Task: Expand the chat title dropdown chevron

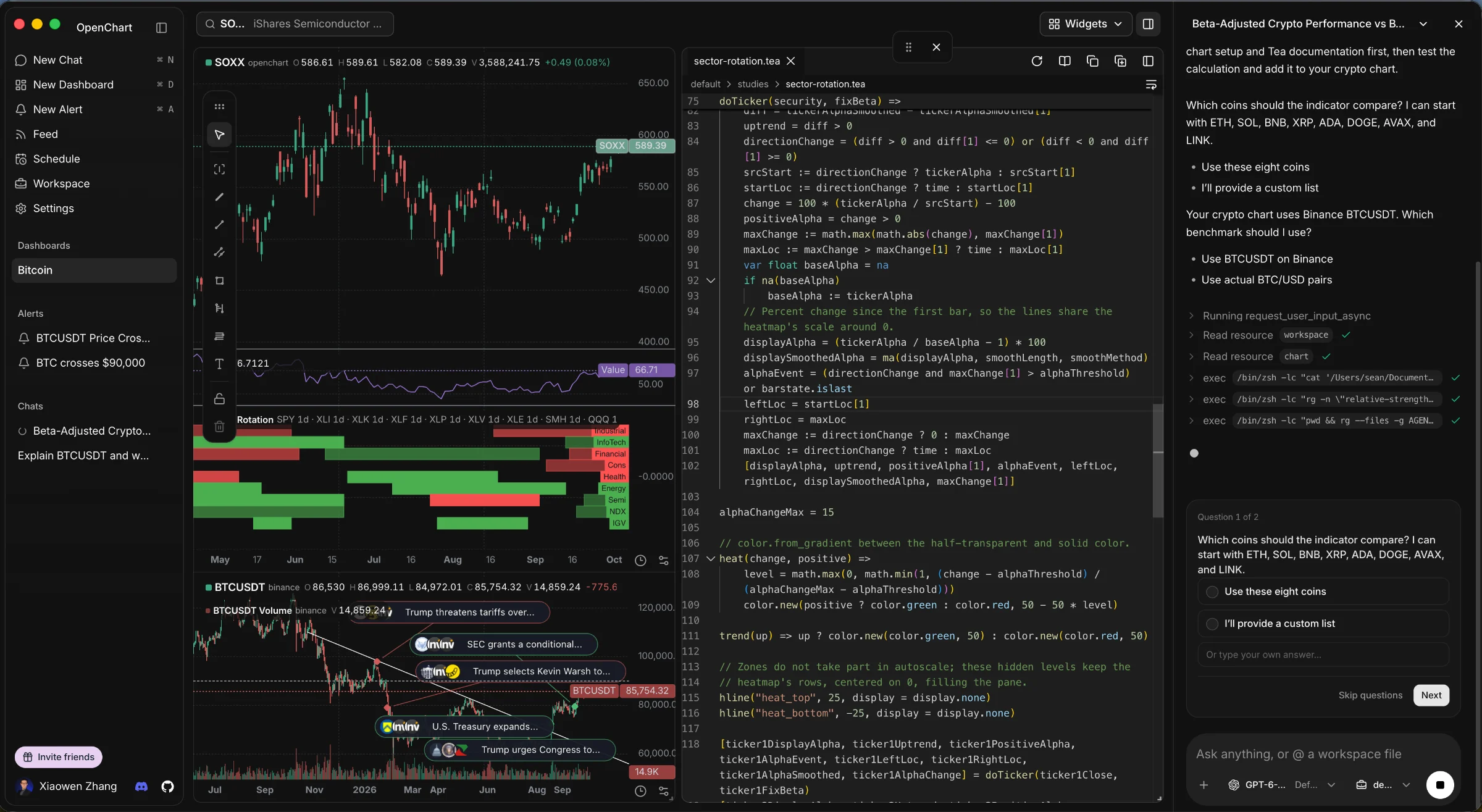Action: 1423,23
